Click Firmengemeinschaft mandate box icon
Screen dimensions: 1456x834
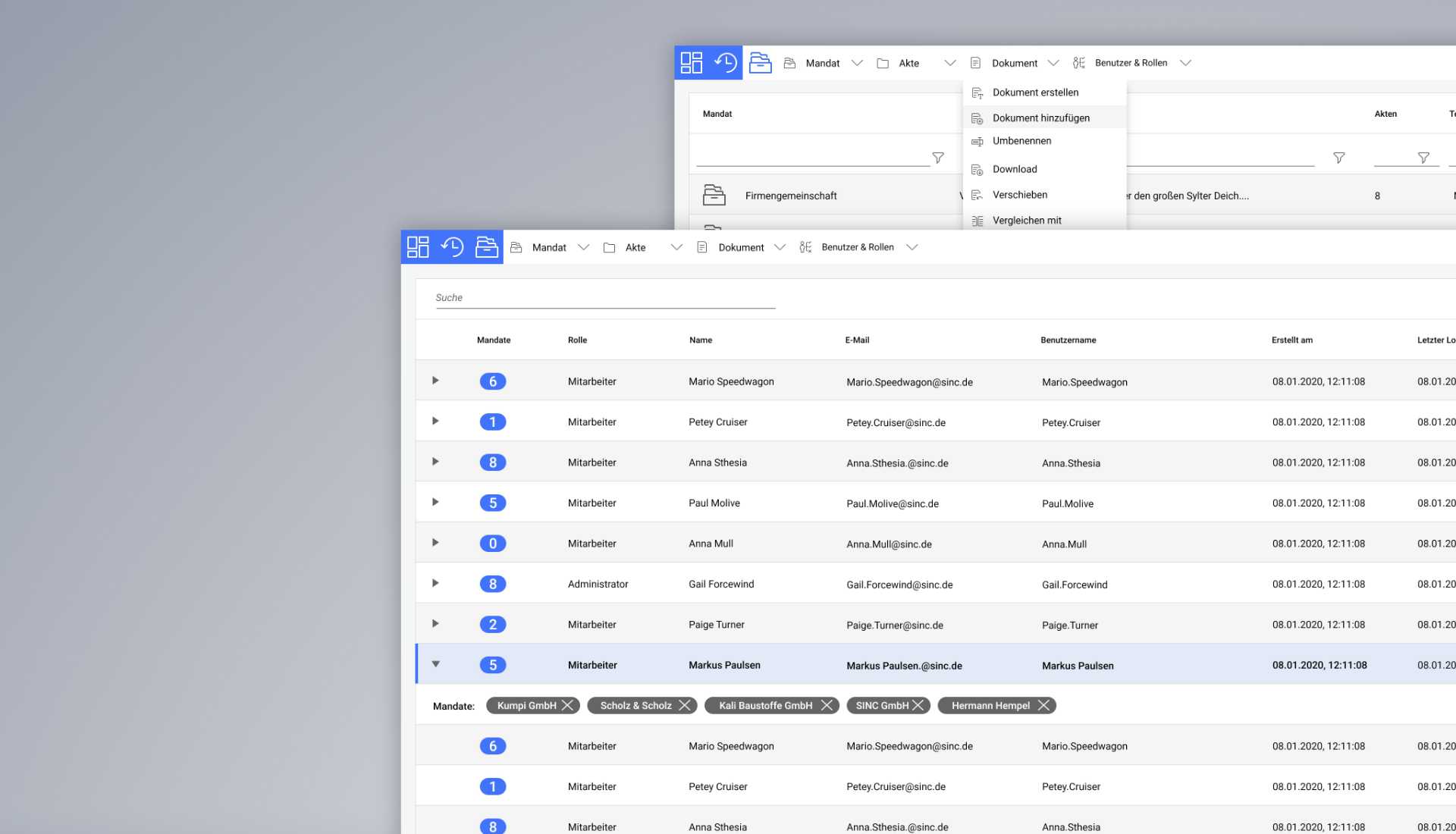pyautogui.click(x=714, y=196)
